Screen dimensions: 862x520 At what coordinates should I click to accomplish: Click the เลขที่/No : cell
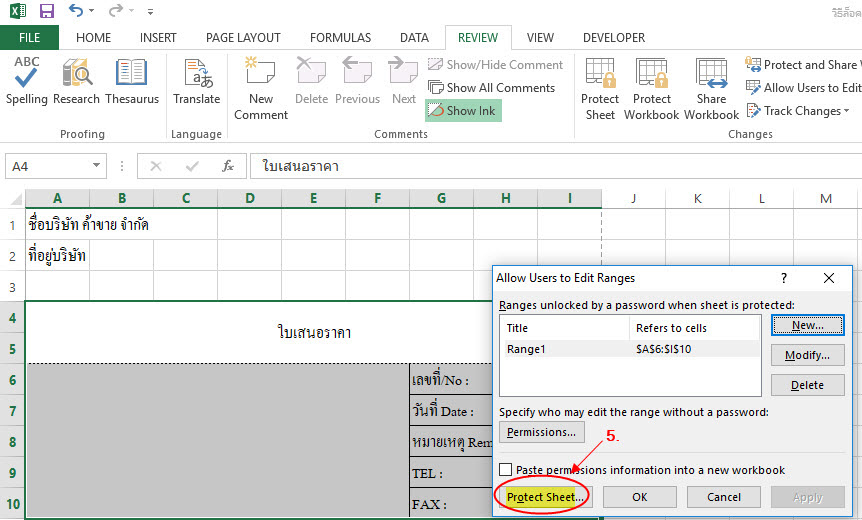[x=451, y=380]
